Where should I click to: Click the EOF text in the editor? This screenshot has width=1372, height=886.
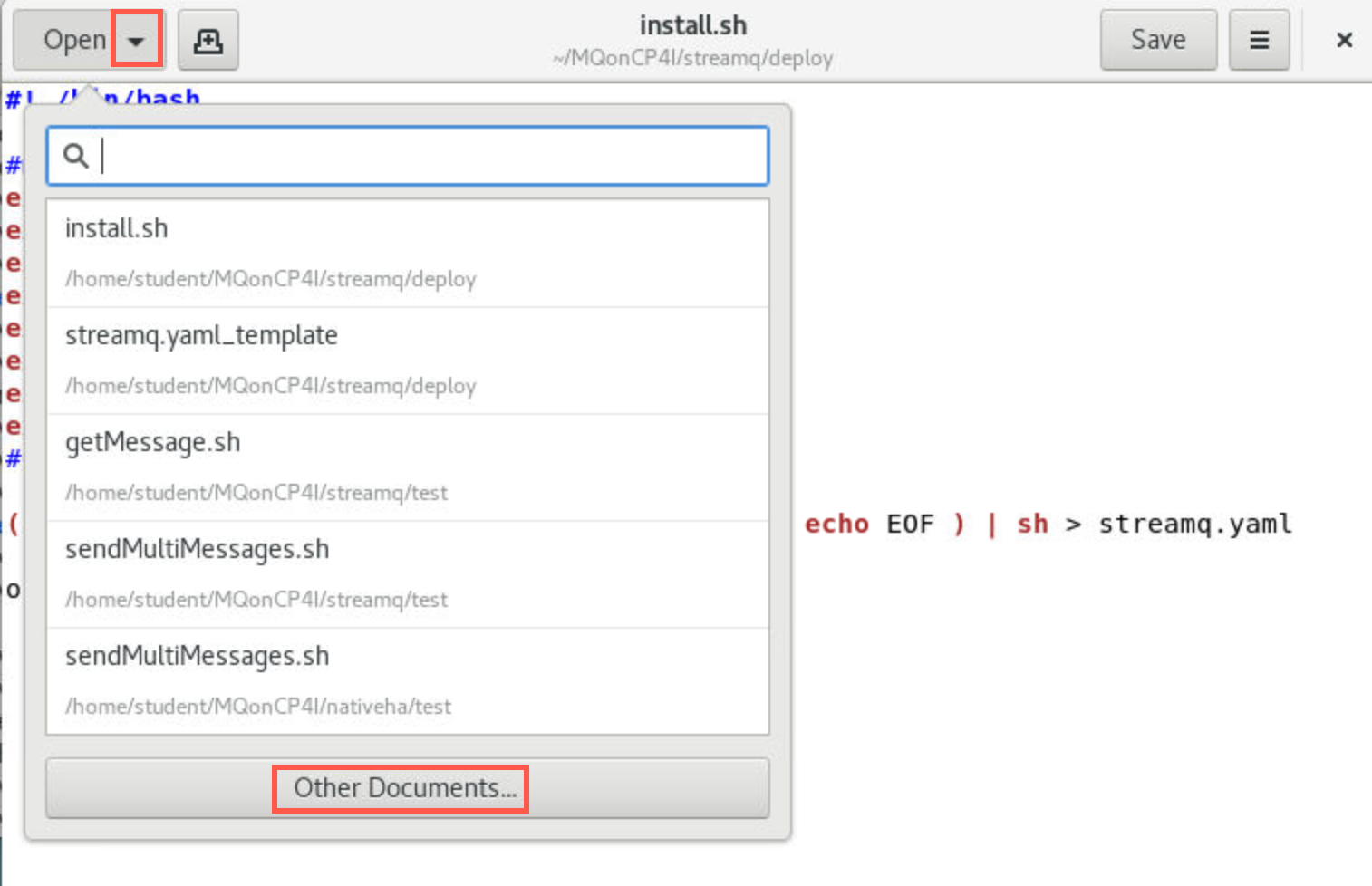[910, 524]
